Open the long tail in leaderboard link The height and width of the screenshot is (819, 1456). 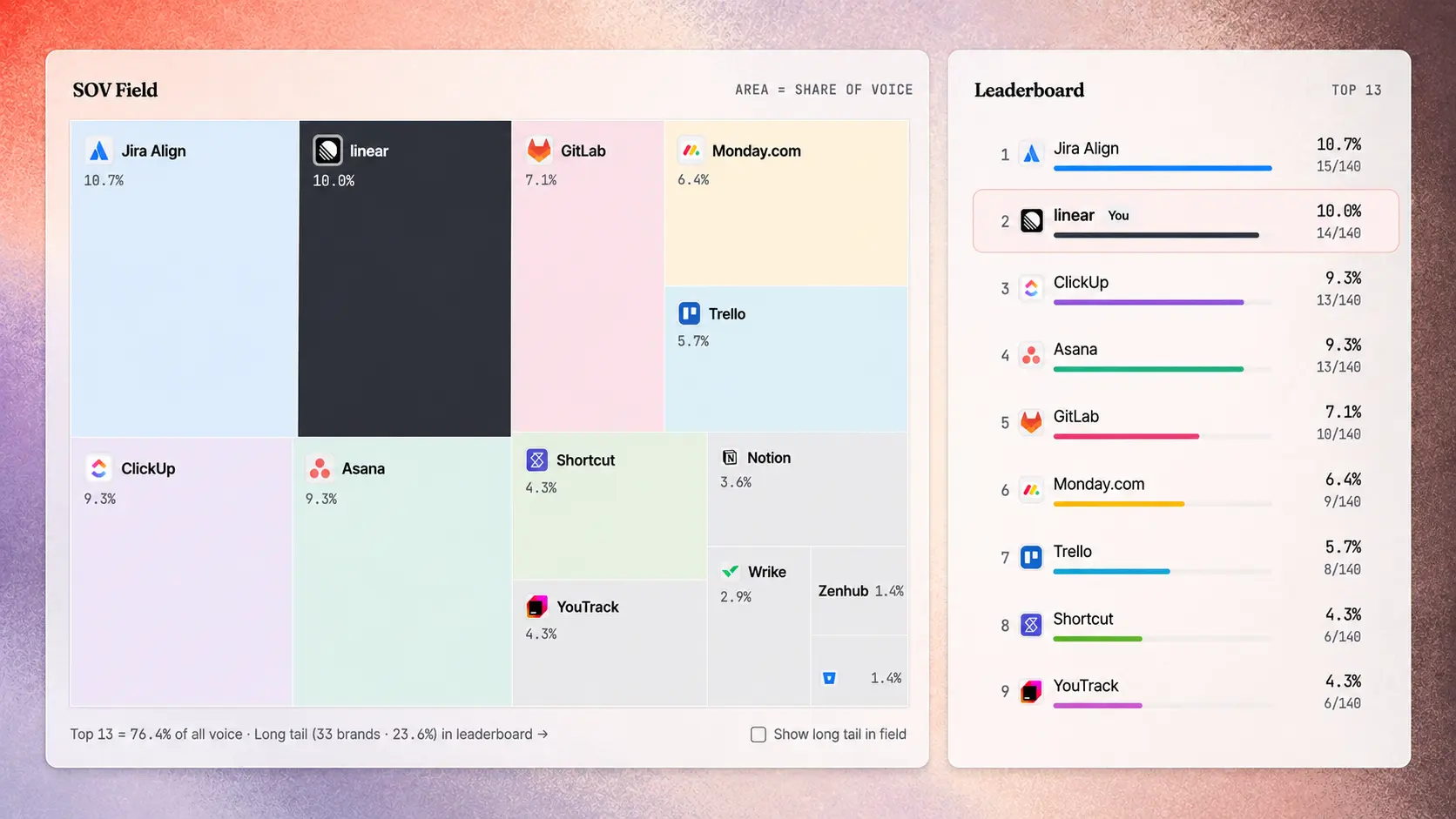(x=401, y=735)
